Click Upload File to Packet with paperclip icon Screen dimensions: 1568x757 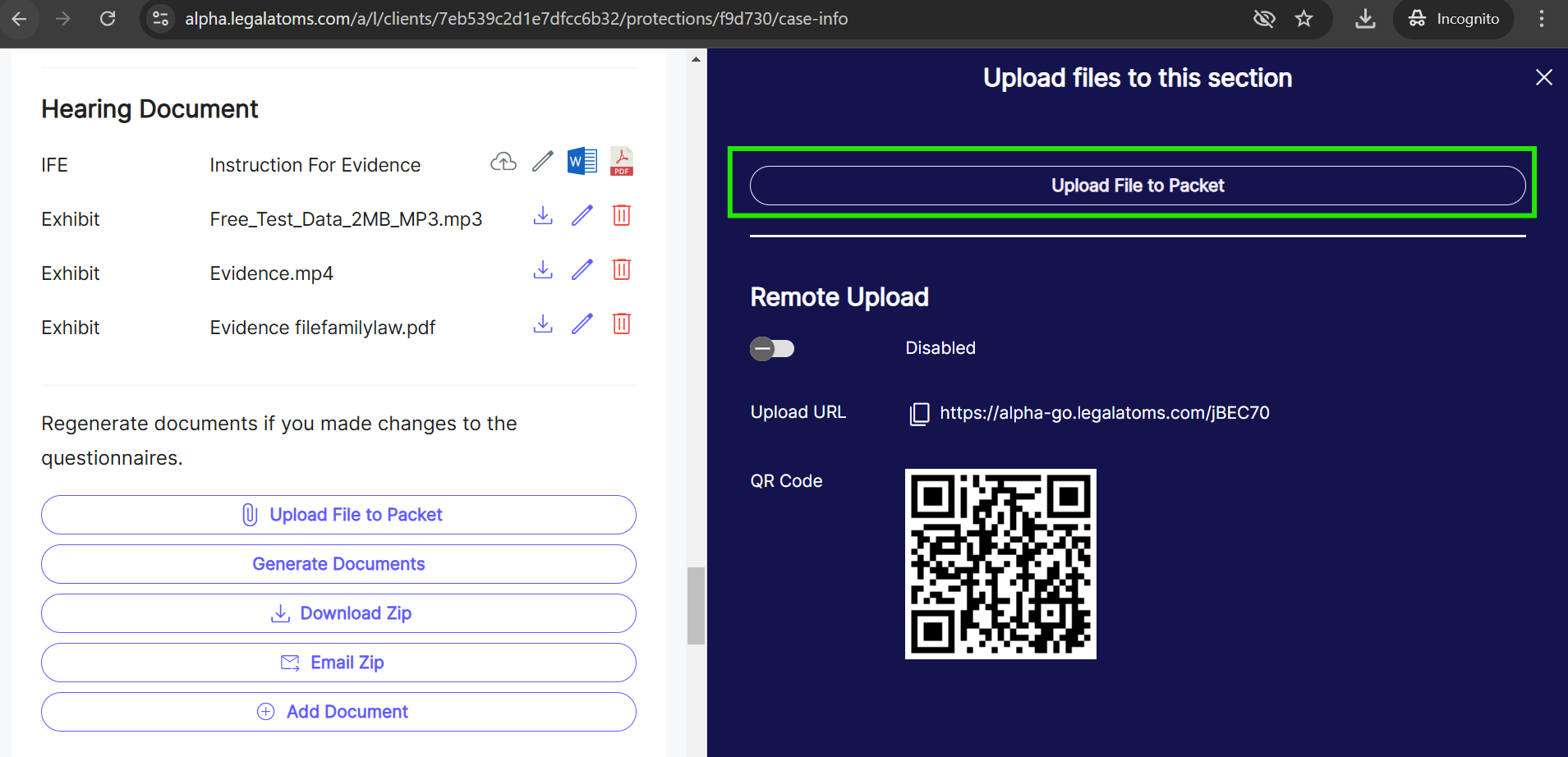(338, 515)
